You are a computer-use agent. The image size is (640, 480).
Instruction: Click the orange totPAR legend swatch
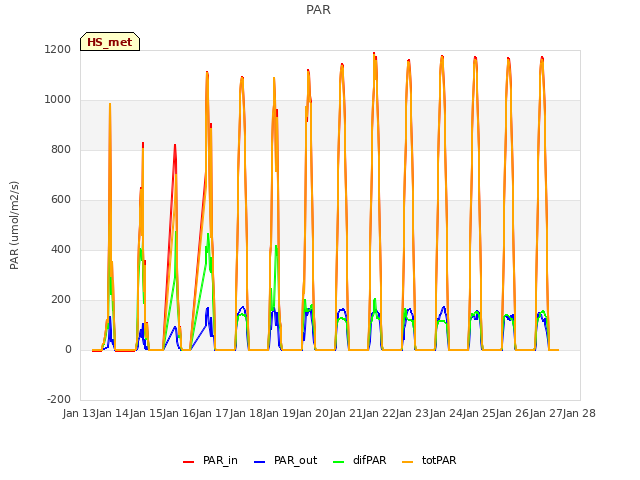pyautogui.click(x=407, y=461)
